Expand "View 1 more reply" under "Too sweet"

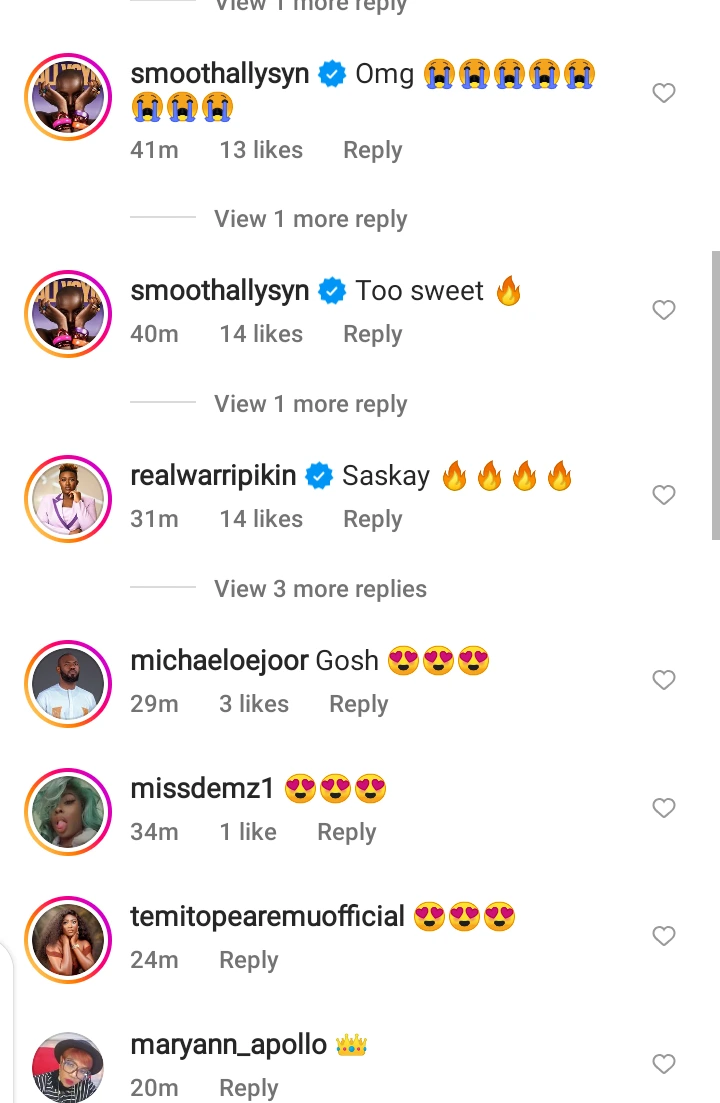click(310, 404)
